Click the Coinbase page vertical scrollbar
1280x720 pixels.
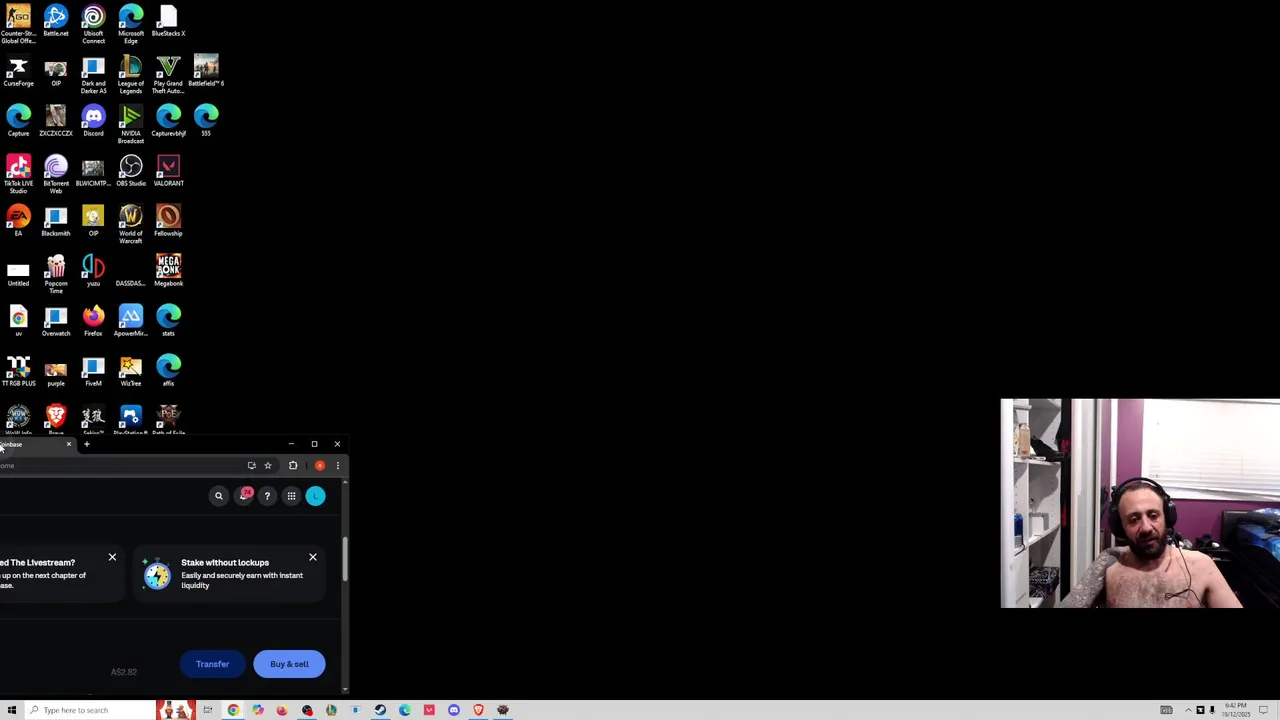[x=345, y=560]
